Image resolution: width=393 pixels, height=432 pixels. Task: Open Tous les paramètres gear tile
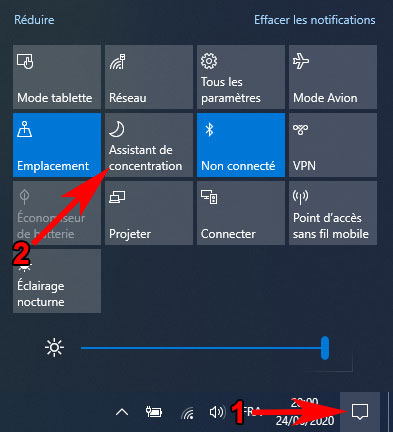(241, 77)
